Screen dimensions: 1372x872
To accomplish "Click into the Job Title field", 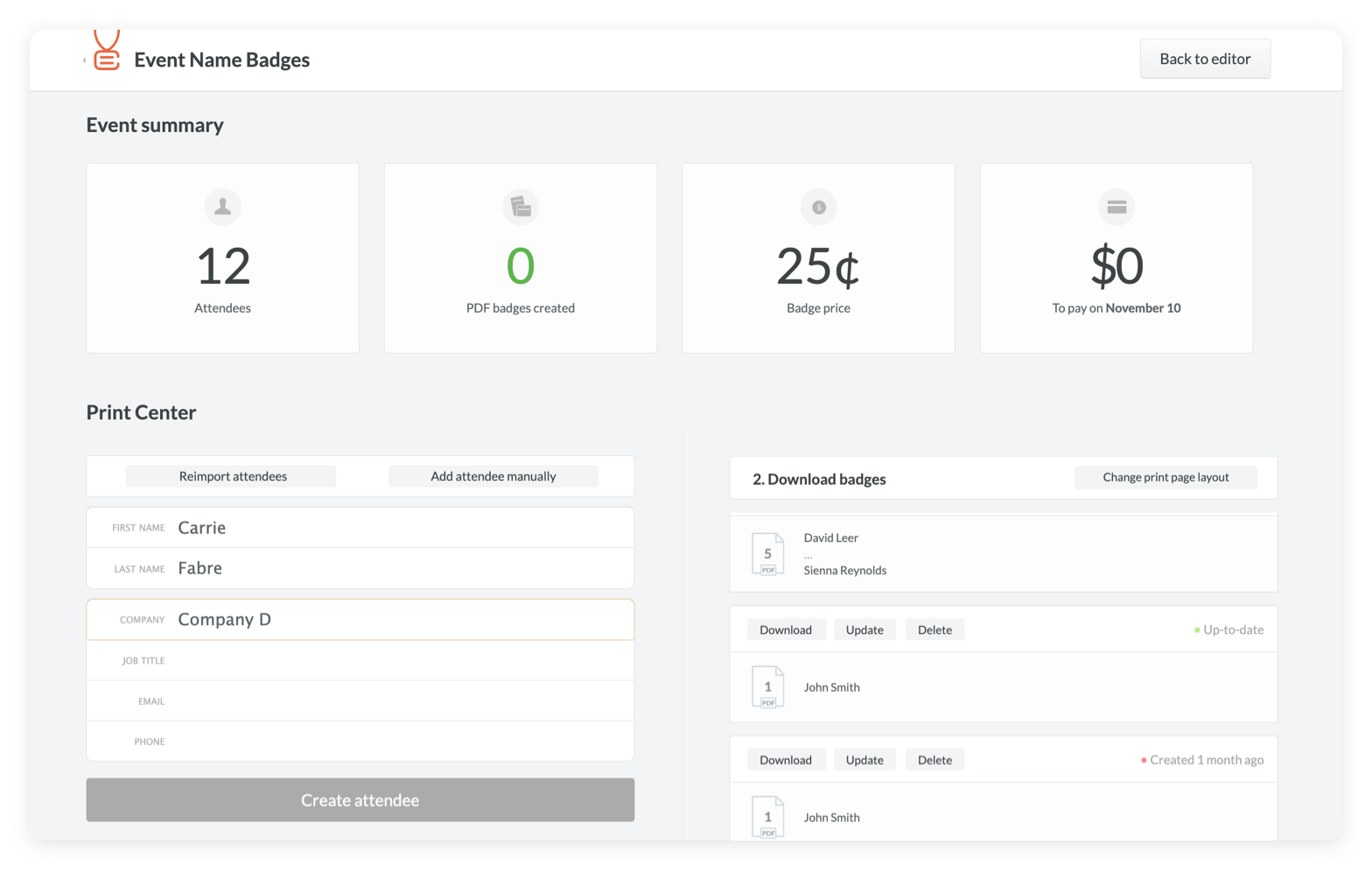I will point(360,660).
